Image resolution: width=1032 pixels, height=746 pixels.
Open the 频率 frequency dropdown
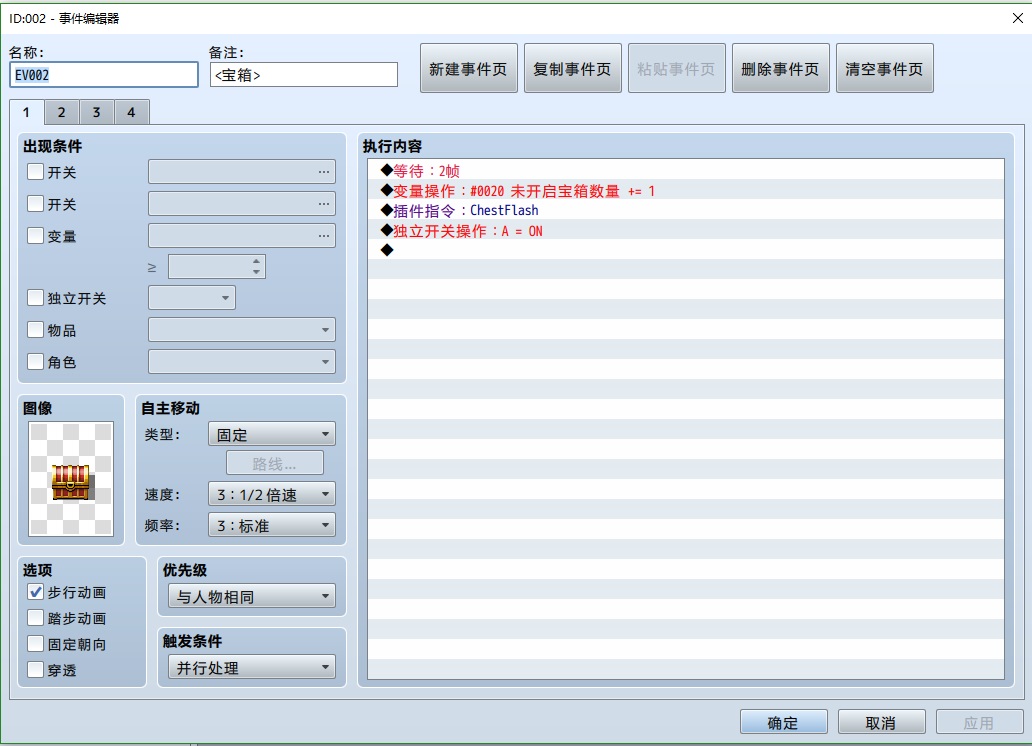click(272, 525)
